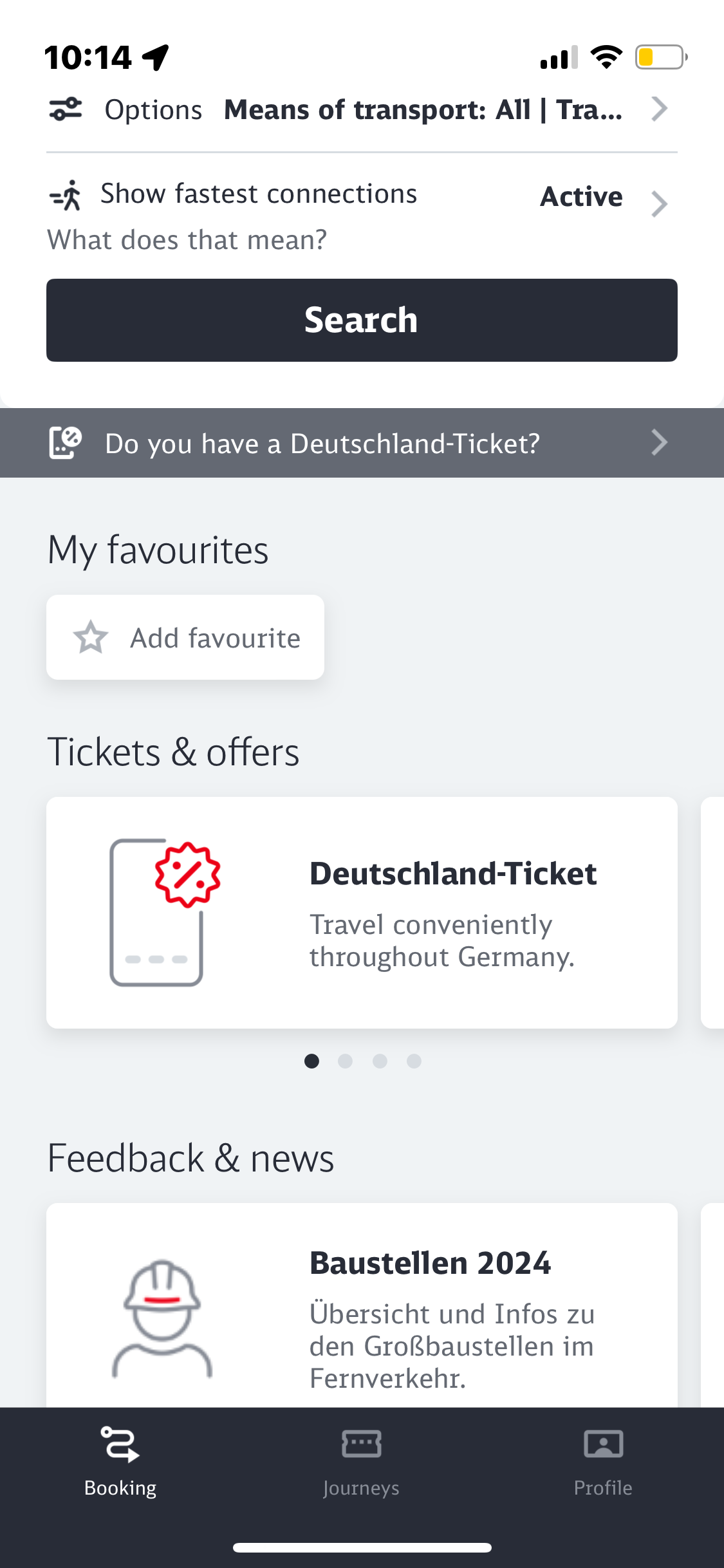The width and height of the screenshot is (724, 1568).
Task: Tap the star icon in Add favourite
Action: point(91,637)
